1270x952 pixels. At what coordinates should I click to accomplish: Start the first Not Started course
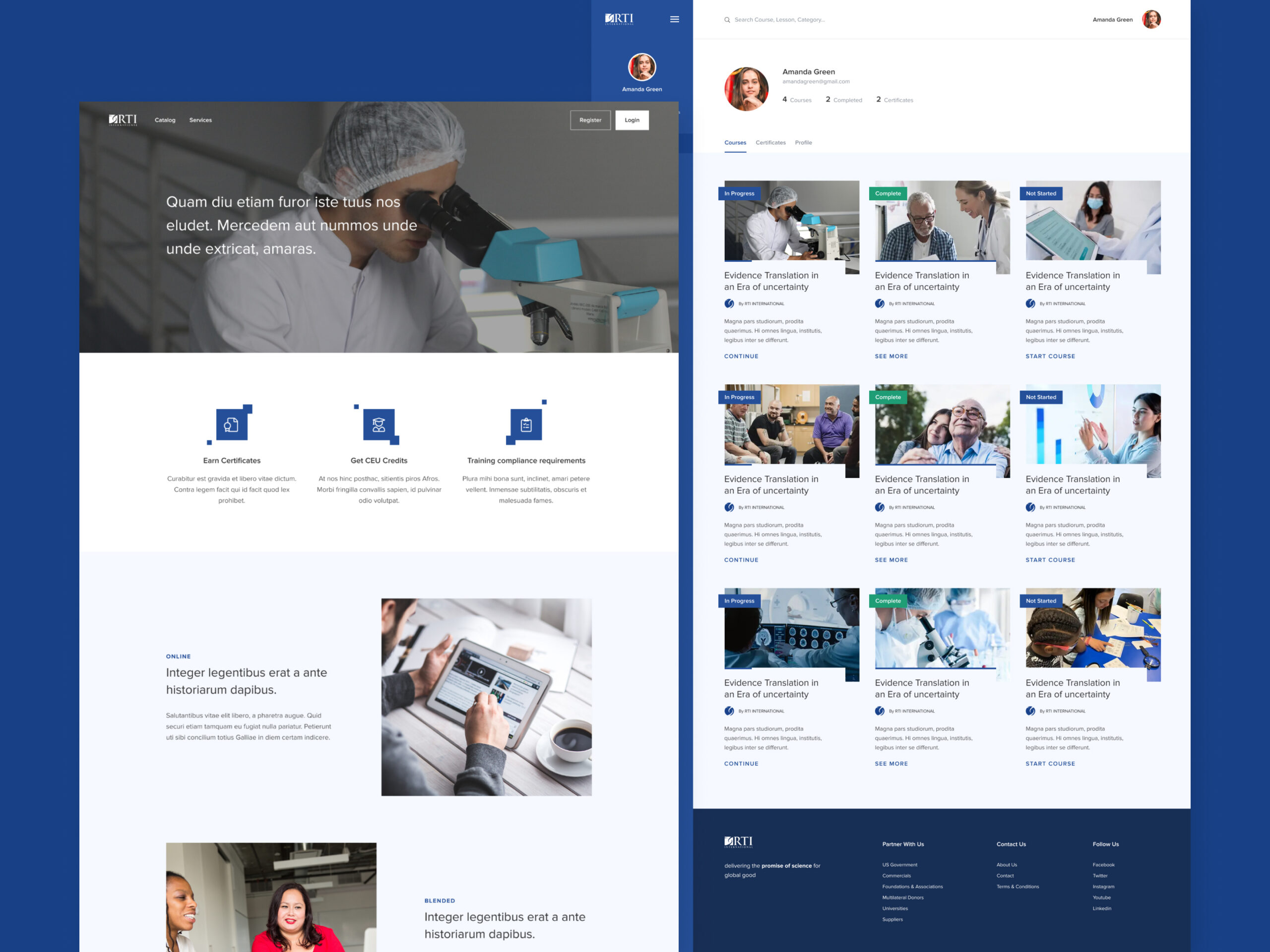coord(1050,356)
